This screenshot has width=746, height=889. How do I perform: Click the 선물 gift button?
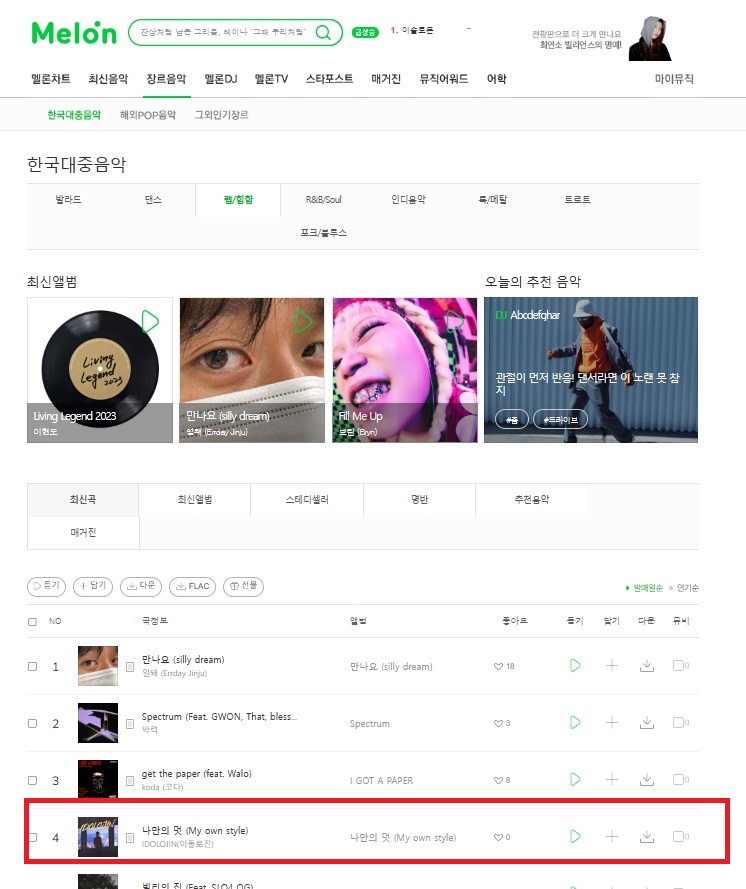click(243, 586)
